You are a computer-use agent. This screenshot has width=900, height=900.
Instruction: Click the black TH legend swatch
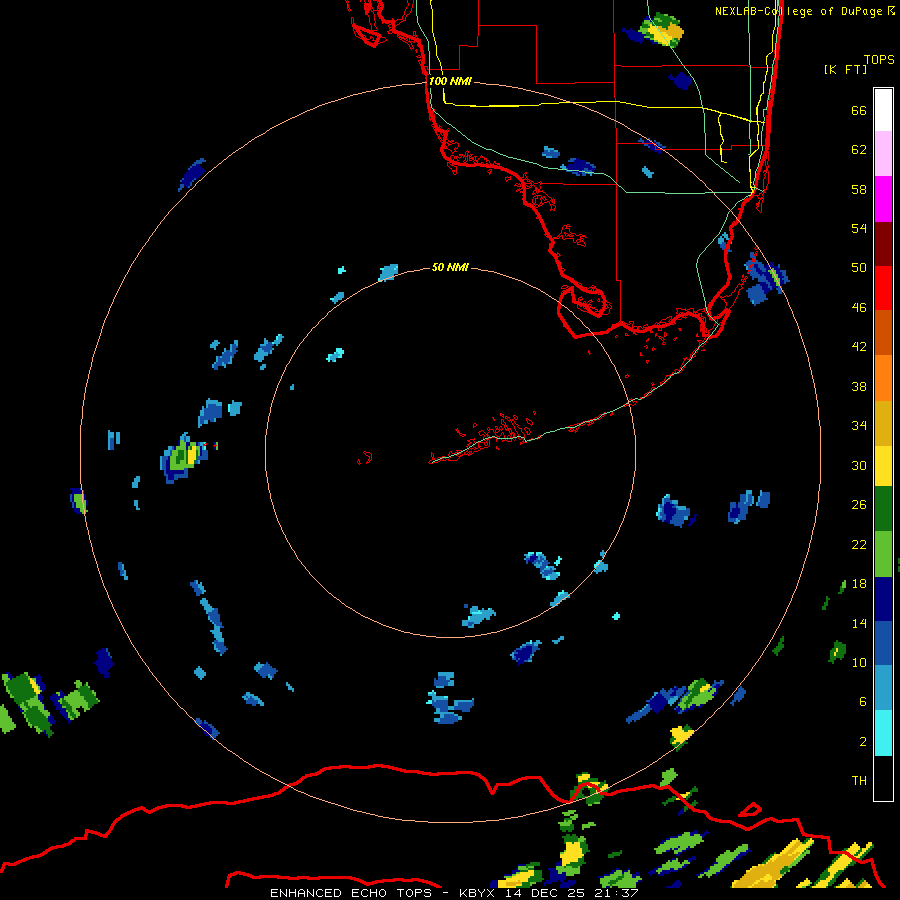tap(883, 778)
